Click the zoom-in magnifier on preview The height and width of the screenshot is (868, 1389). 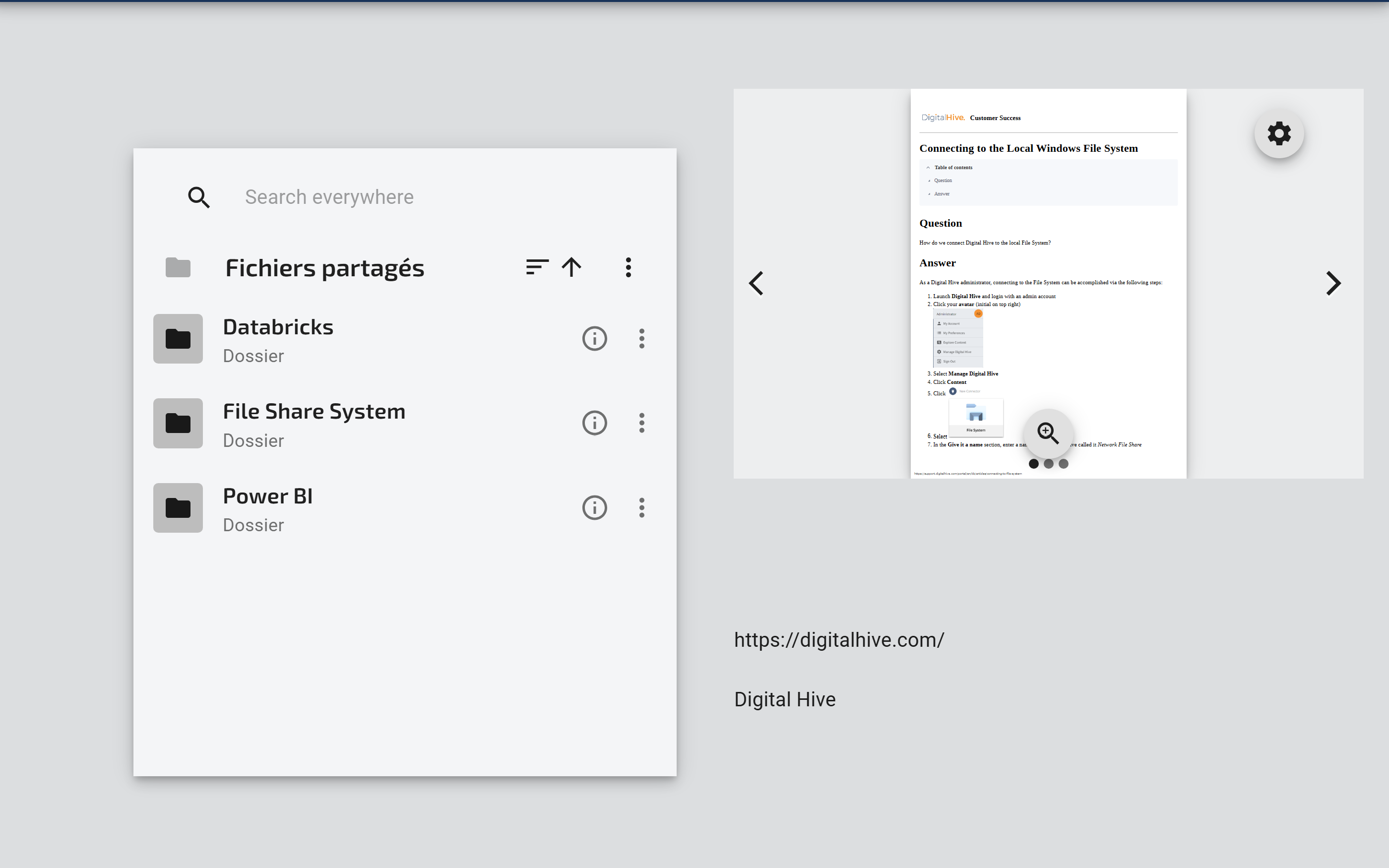click(1048, 434)
